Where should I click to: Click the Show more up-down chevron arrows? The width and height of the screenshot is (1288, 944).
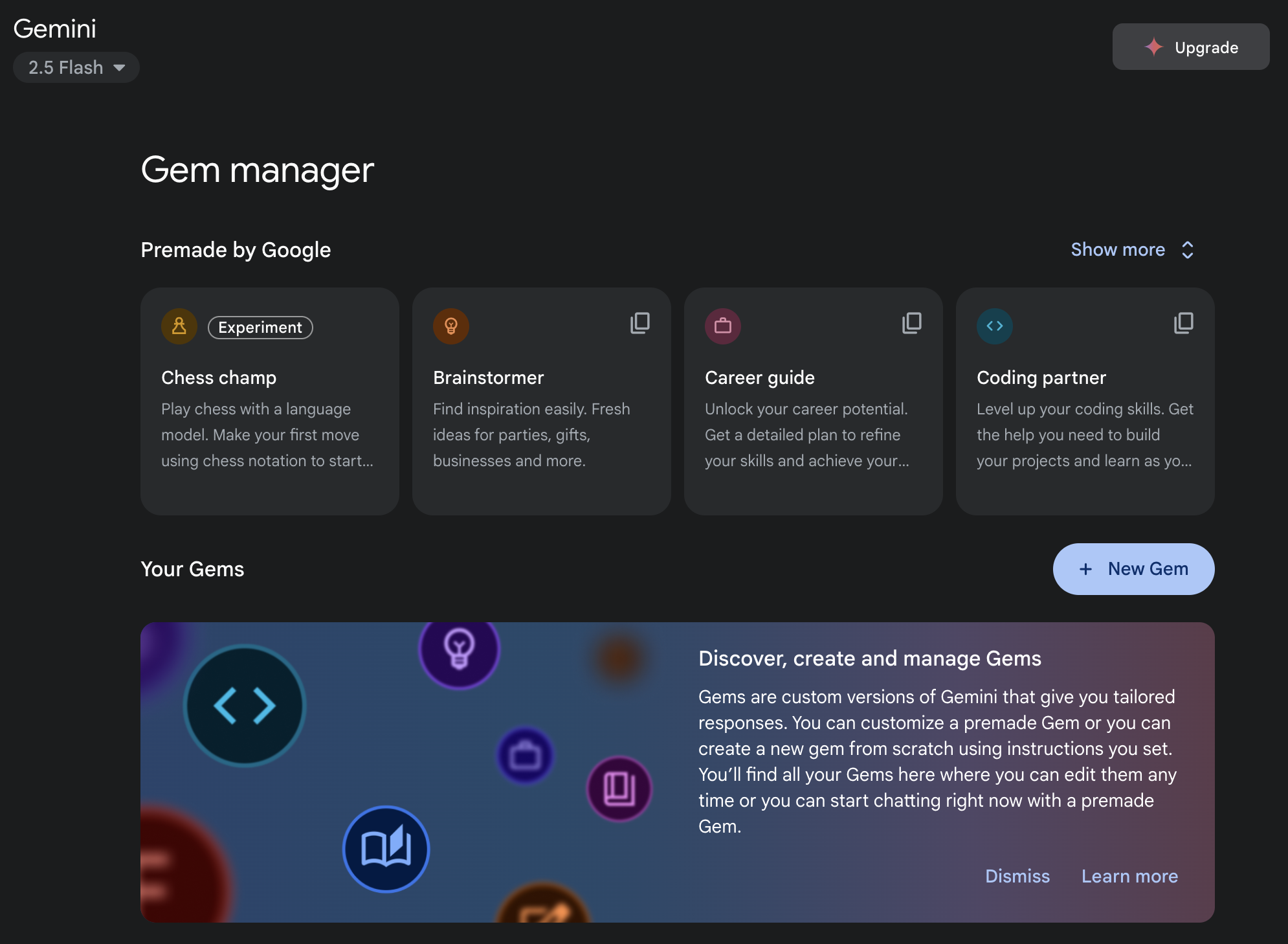(x=1188, y=250)
